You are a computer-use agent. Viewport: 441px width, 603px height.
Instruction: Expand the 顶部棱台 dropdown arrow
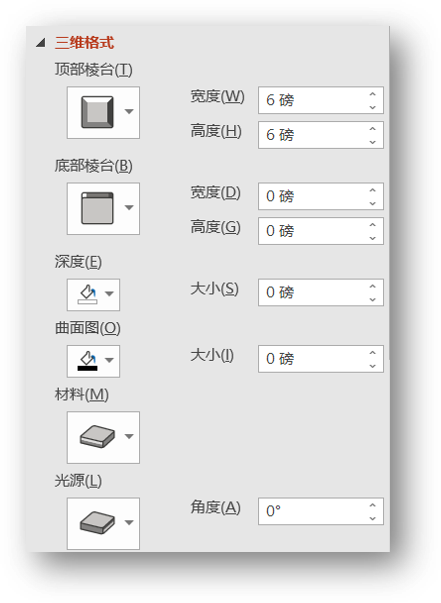tap(129, 112)
